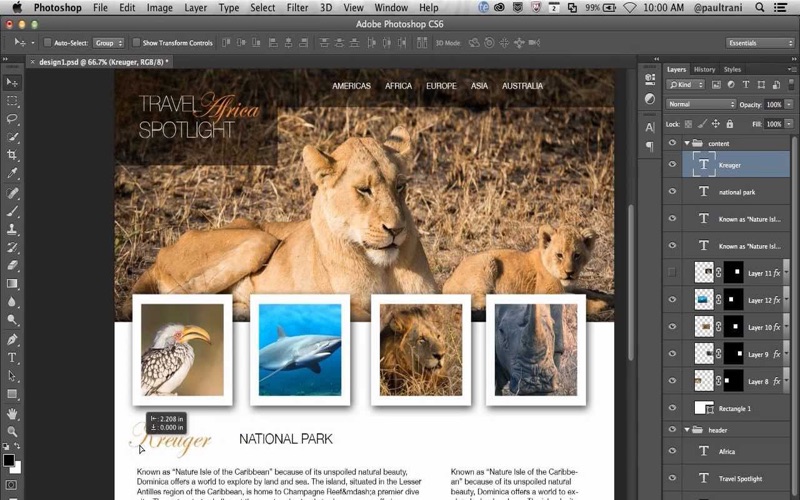Select the Horizontal Type tool
Screen dimensions: 800x500
(12, 358)
